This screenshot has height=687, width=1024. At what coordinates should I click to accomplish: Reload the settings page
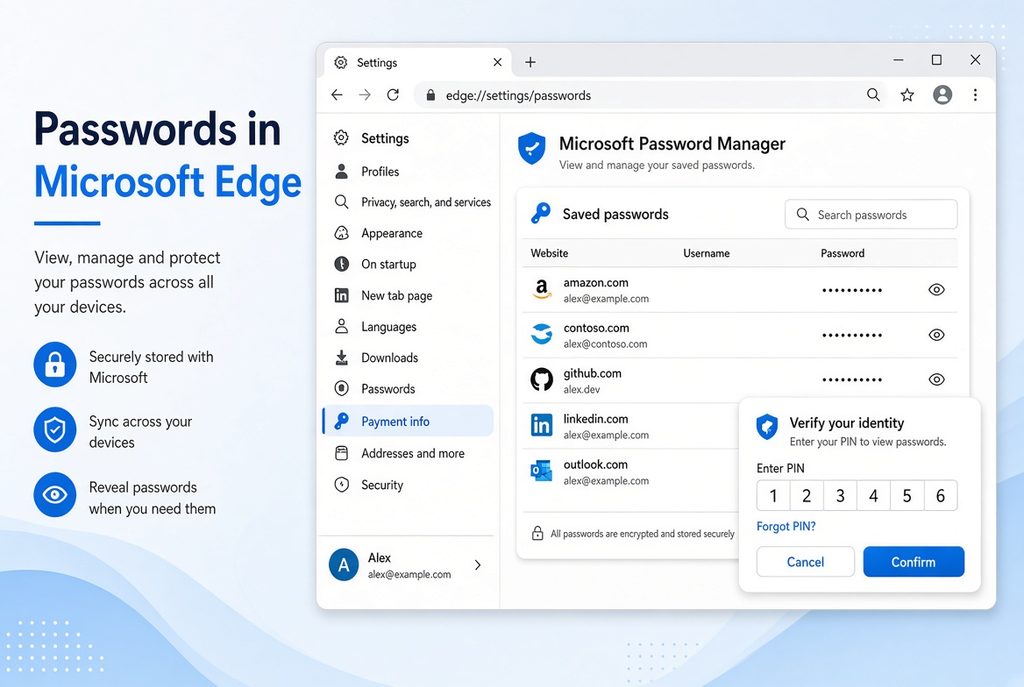tap(393, 95)
